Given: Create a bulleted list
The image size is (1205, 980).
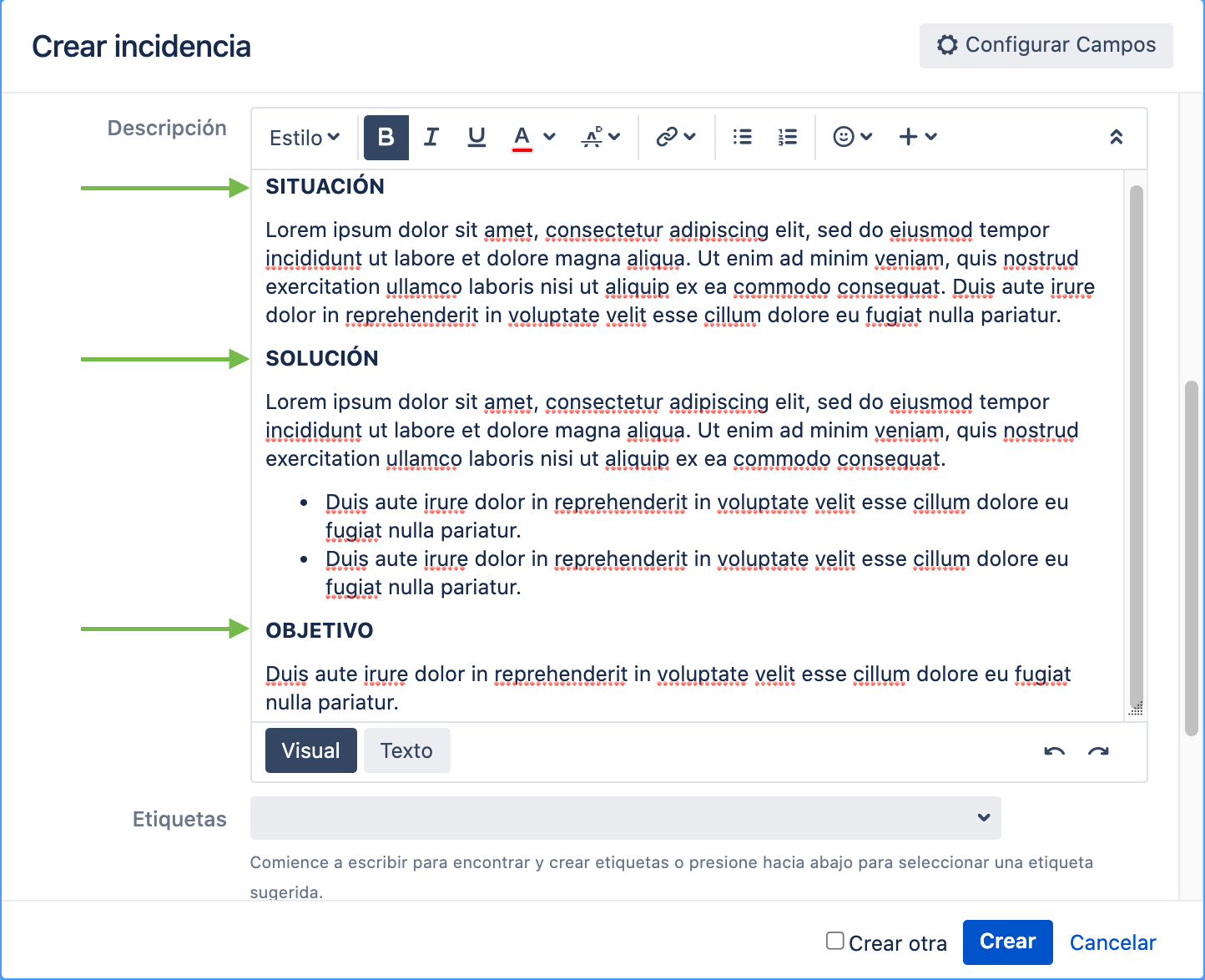Looking at the screenshot, I should pos(742,137).
